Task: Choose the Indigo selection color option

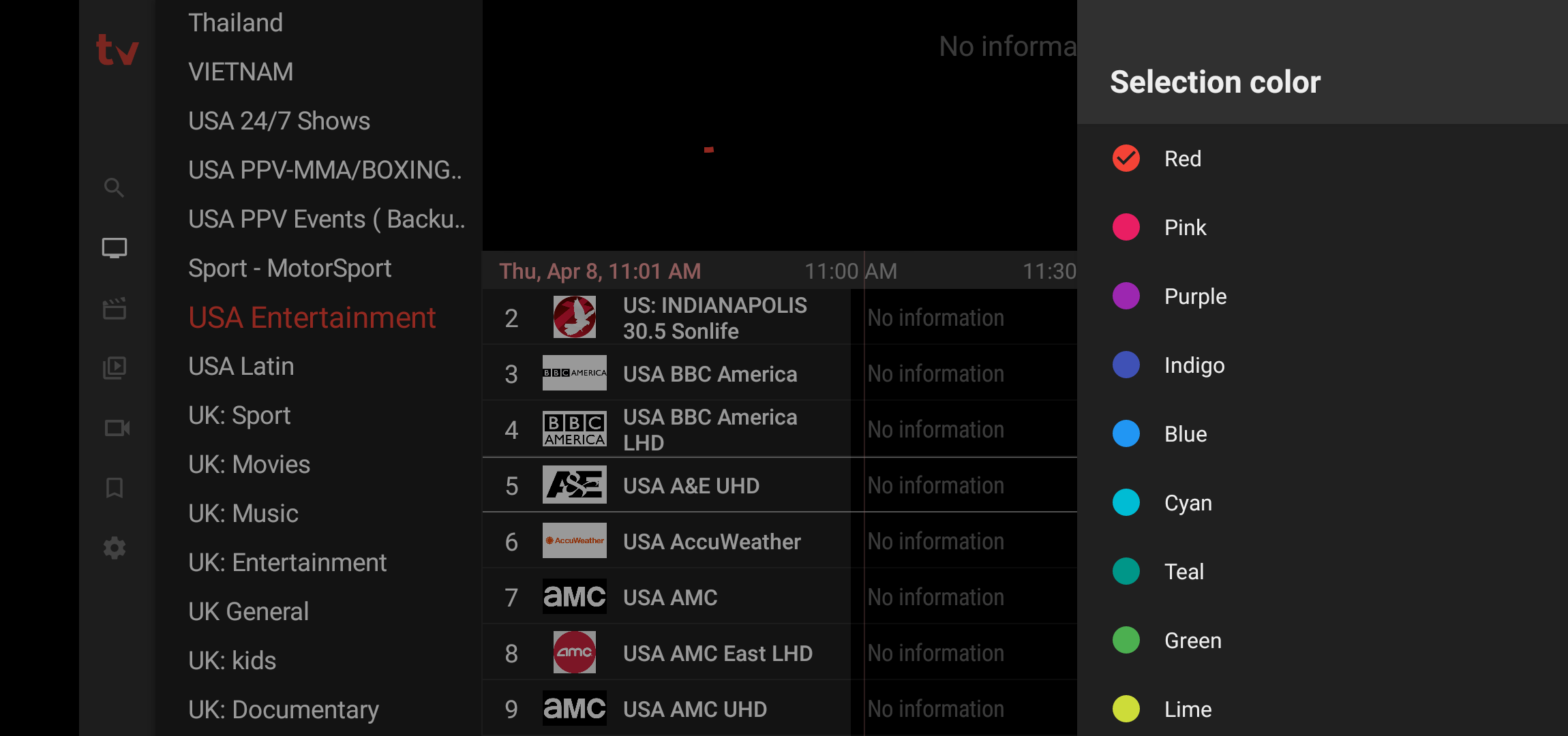Action: tap(1323, 365)
